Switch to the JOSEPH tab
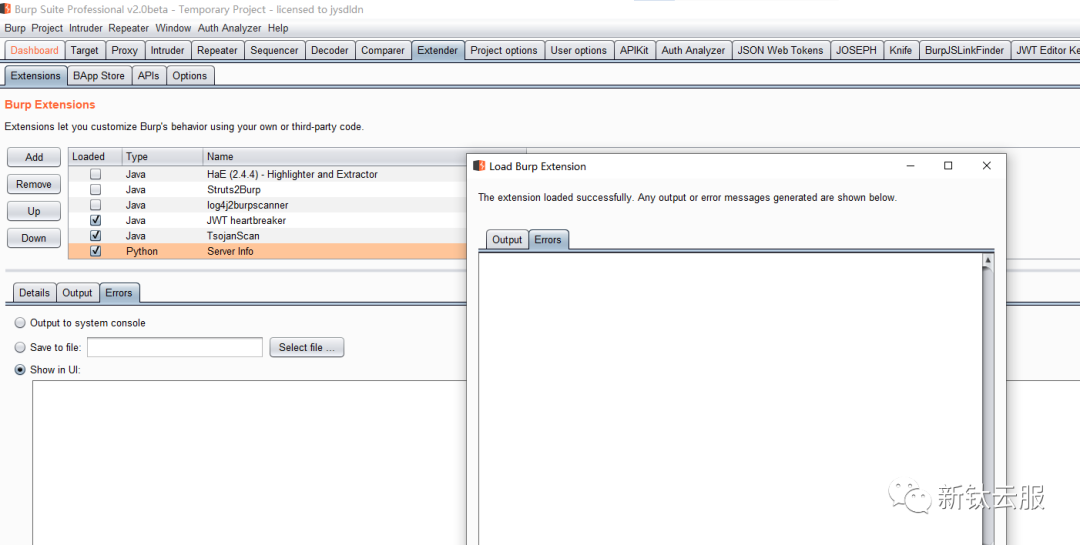Viewport: 1080px width, 545px height. (x=856, y=50)
